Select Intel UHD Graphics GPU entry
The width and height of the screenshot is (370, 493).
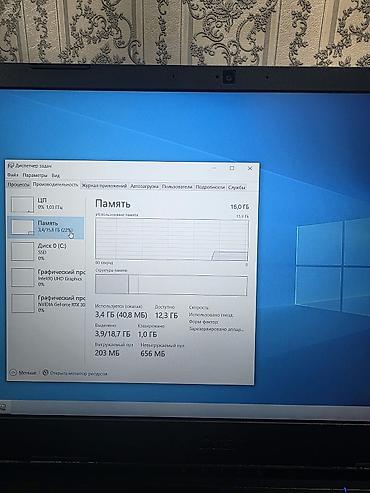pos(46,278)
